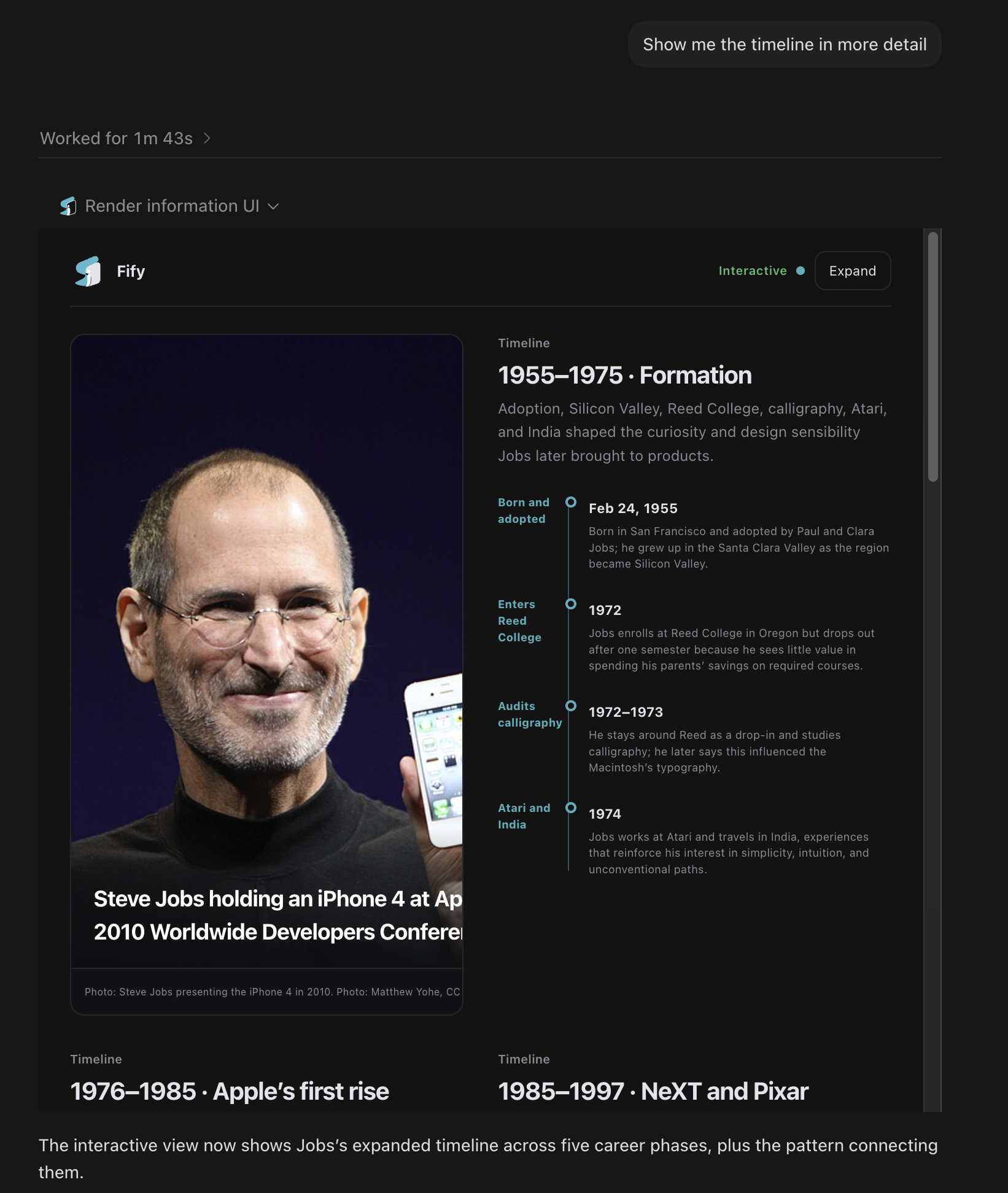Screen dimensions: 1008x1193
Task: Click the description 'Jobs enrolls at Reed College'
Action: (731, 650)
